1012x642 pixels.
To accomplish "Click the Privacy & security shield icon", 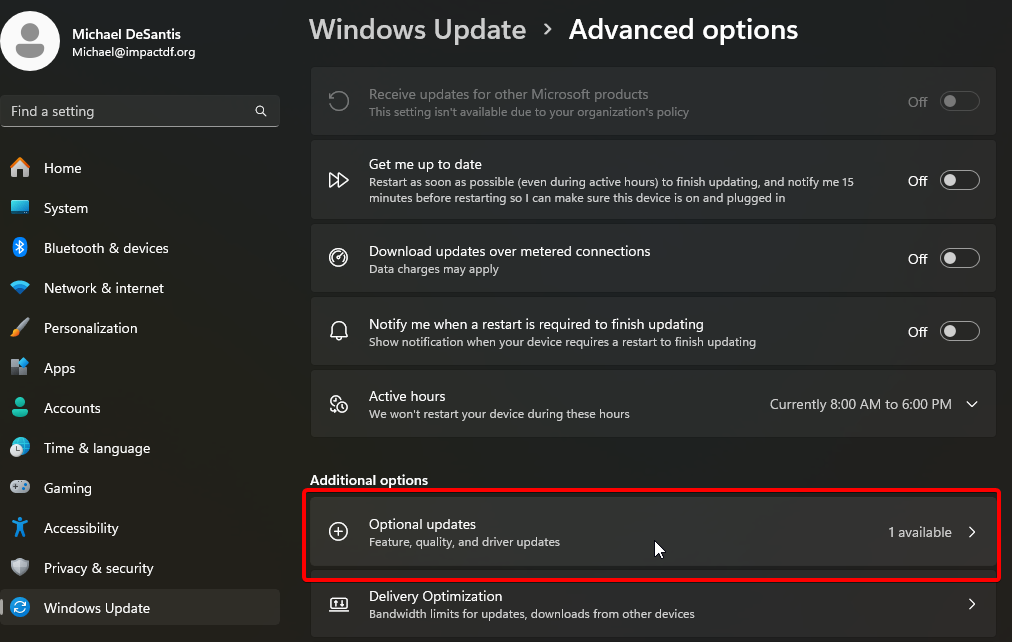I will pyautogui.click(x=20, y=568).
